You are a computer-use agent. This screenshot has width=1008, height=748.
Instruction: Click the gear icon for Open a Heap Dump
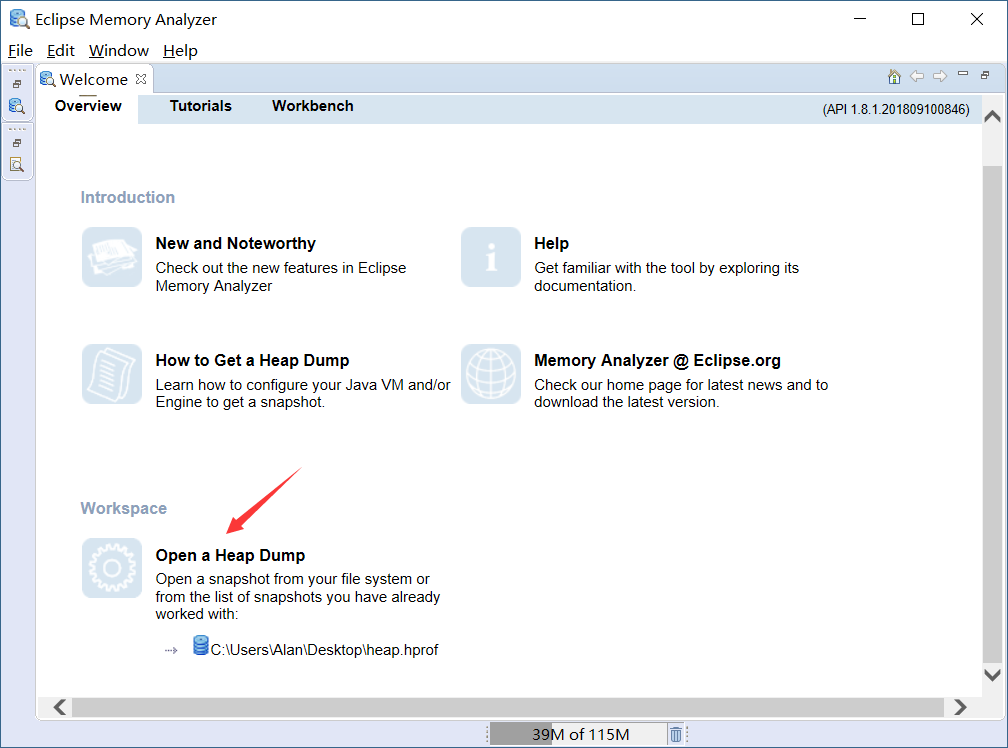click(112, 568)
